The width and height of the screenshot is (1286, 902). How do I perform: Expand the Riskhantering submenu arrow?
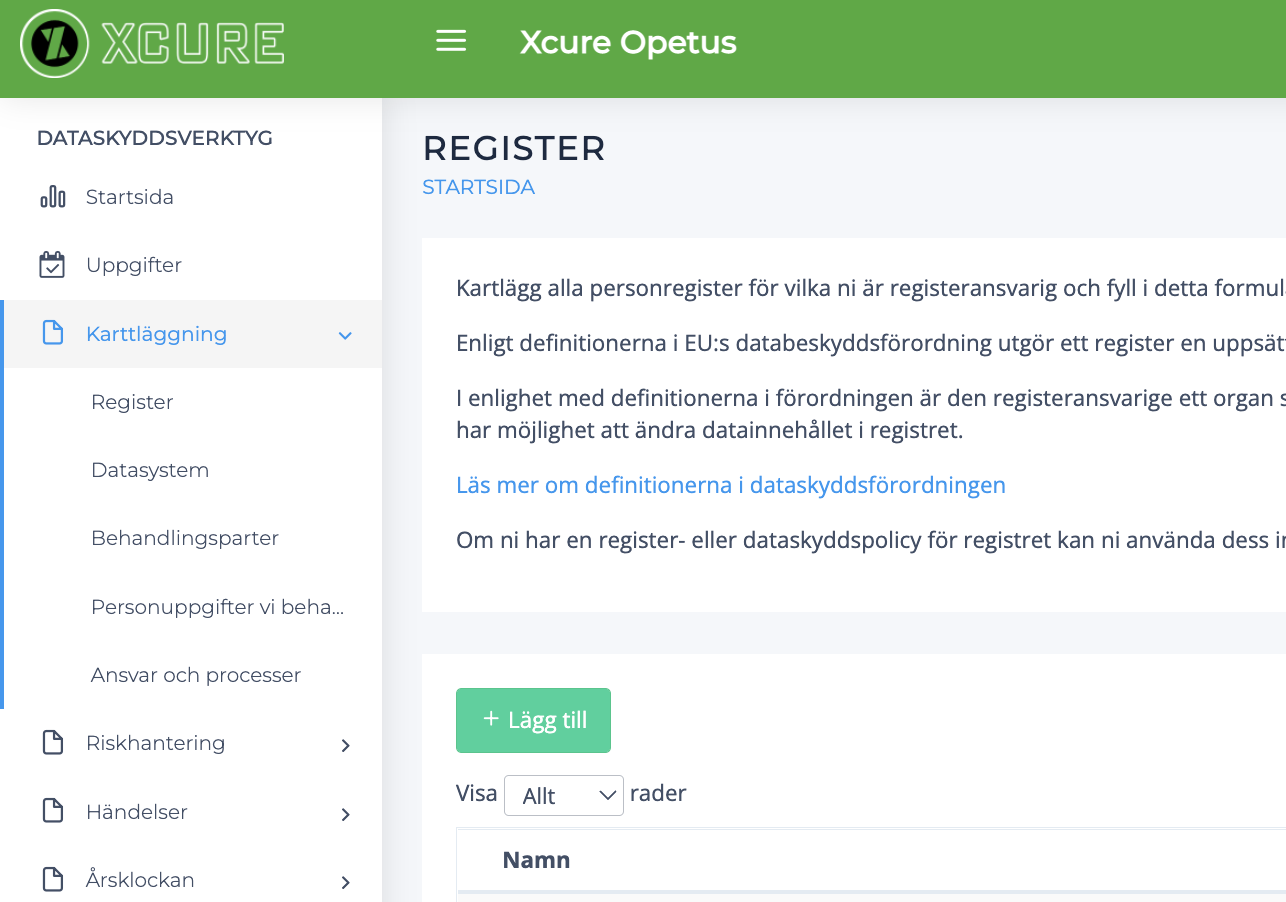pos(345,745)
